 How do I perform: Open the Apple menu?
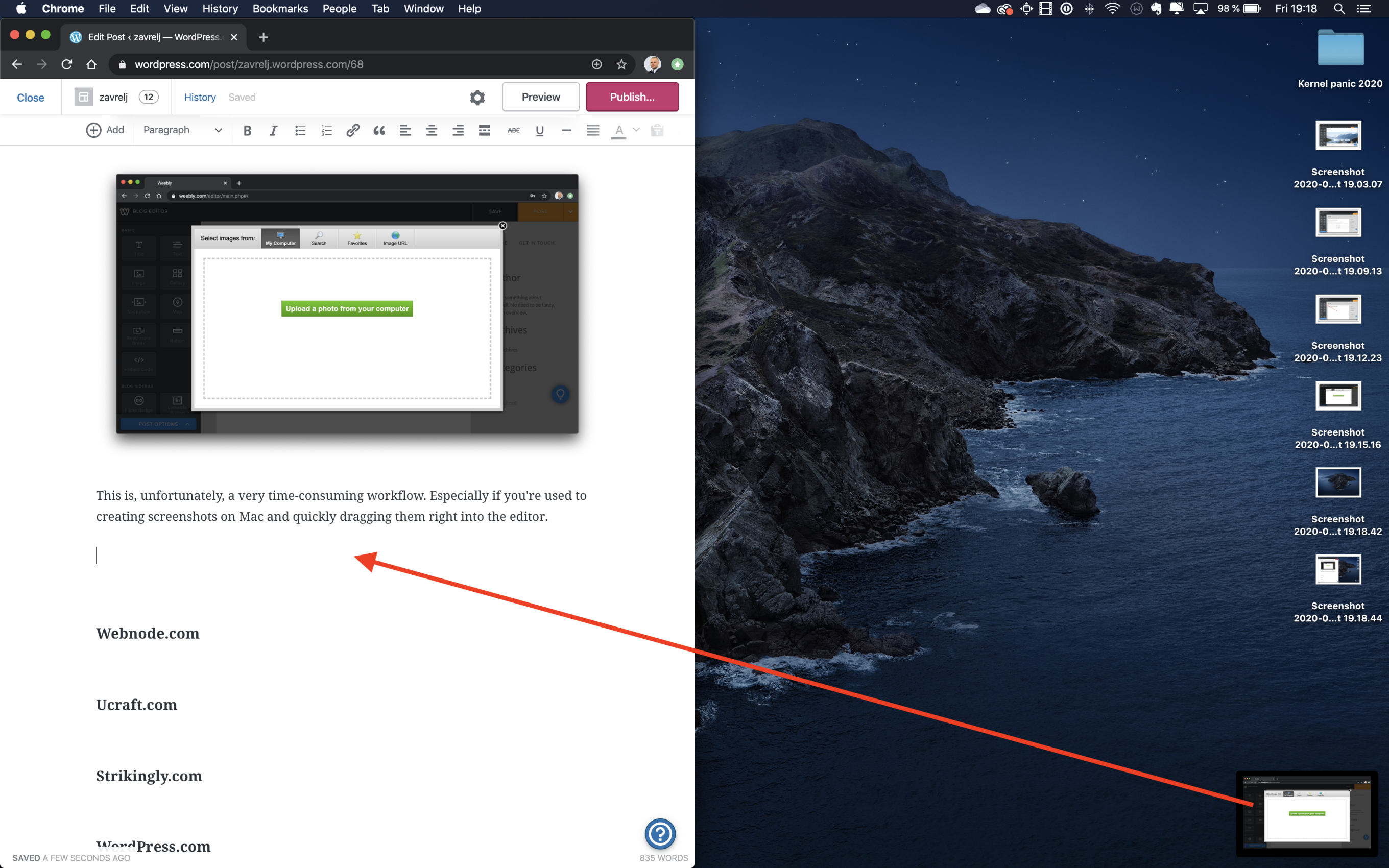click(20, 9)
